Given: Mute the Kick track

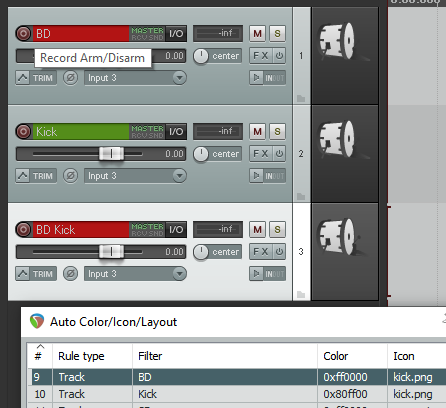Looking at the screenshot, I should pyautogui.click(x=257, y=132).
